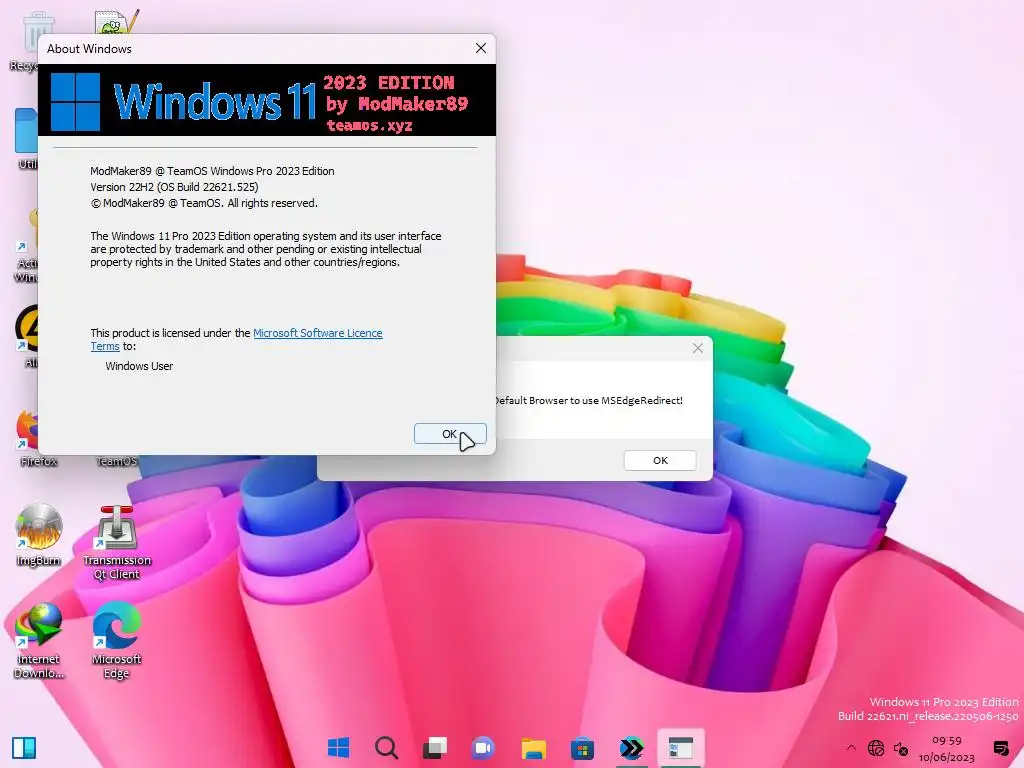Viewport: 1024px width, 768px height.
Task: Open the Start menu from taskbar
Action: point(338,748)
